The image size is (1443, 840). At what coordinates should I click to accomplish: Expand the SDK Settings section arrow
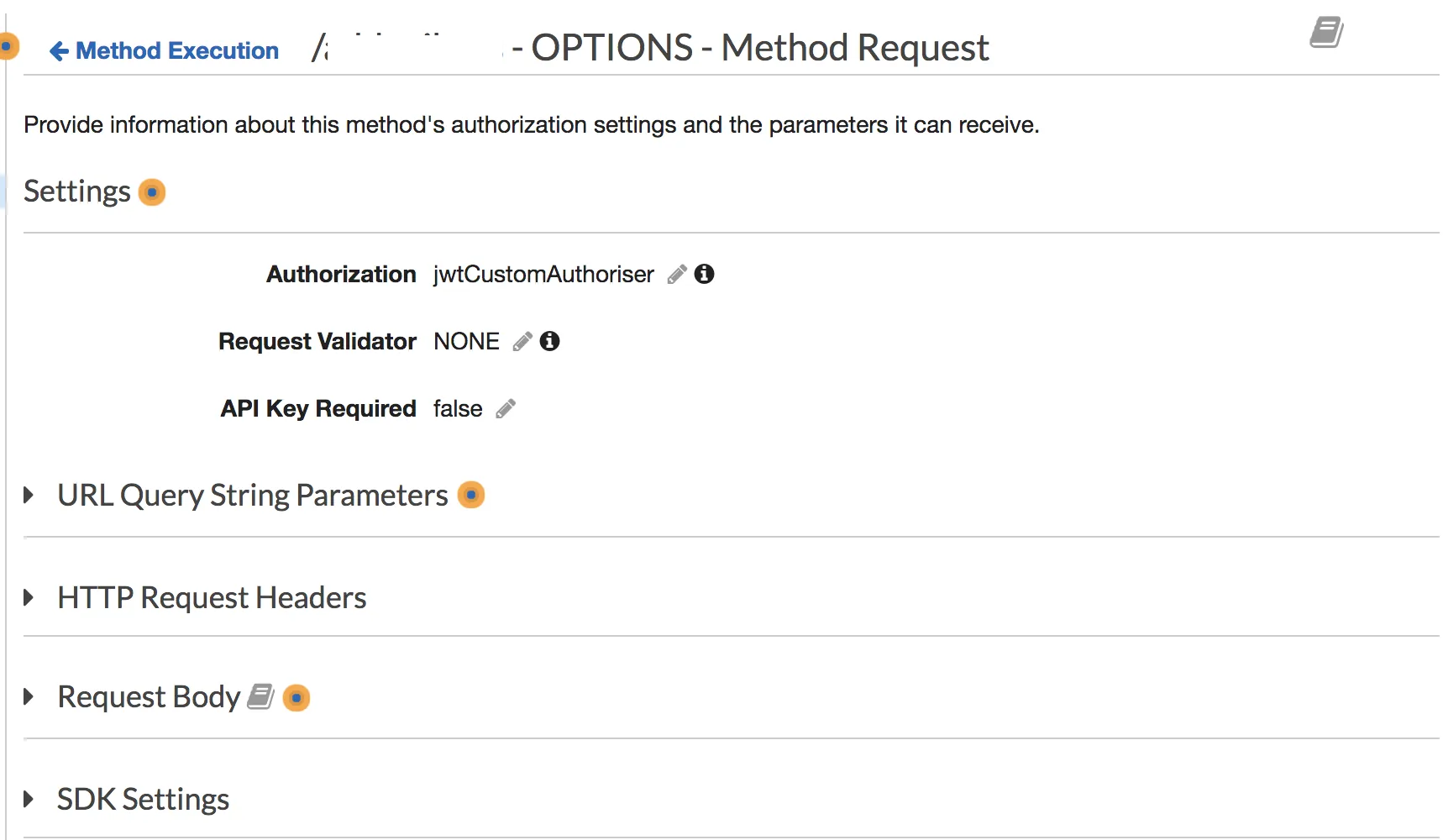pyautogui.click(x=29, y=799)
